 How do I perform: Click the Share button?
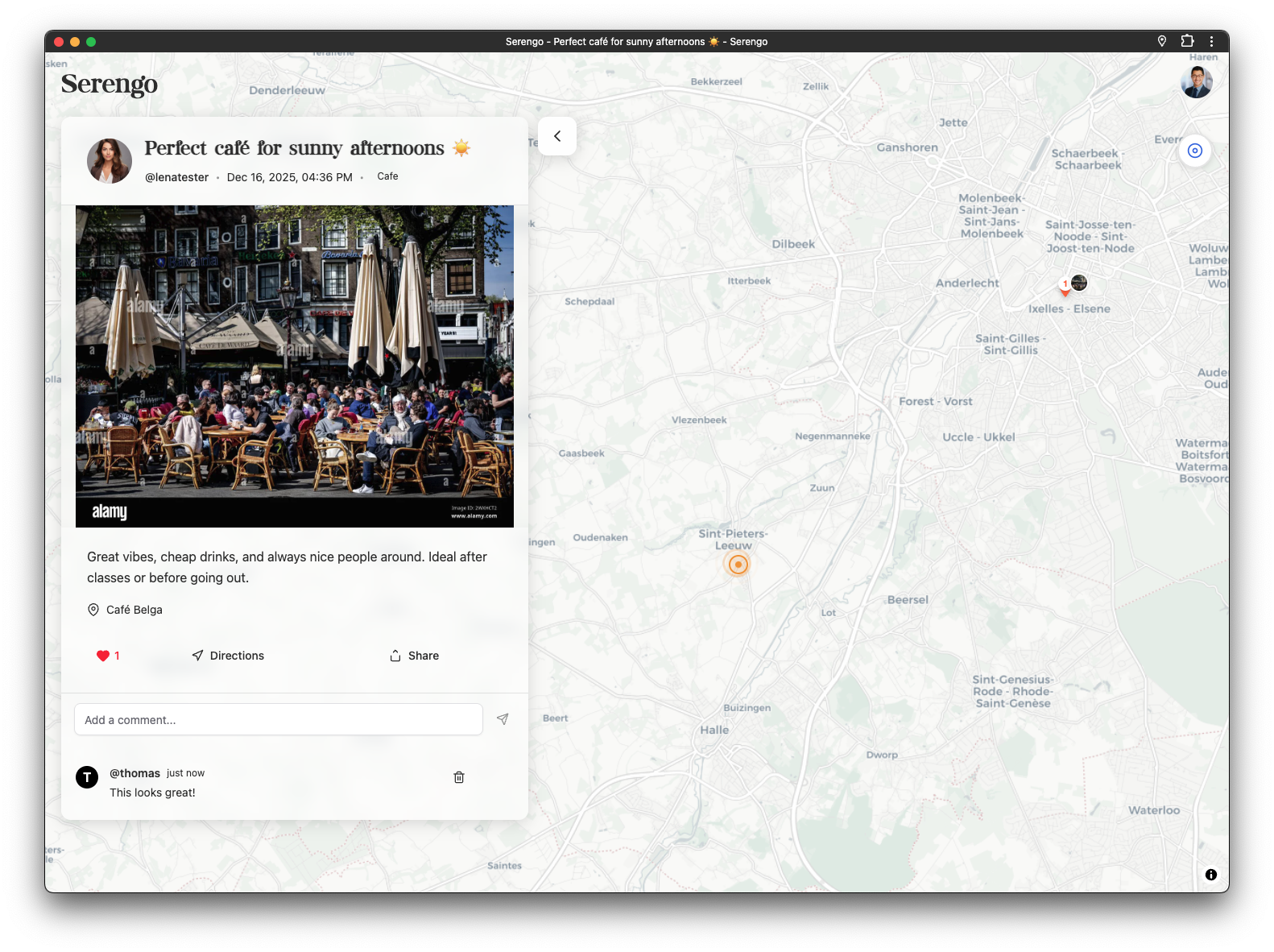click(x=414, y=656)
